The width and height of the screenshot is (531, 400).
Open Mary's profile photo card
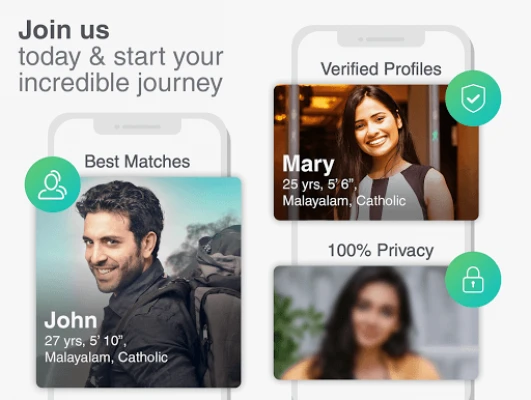376,152
